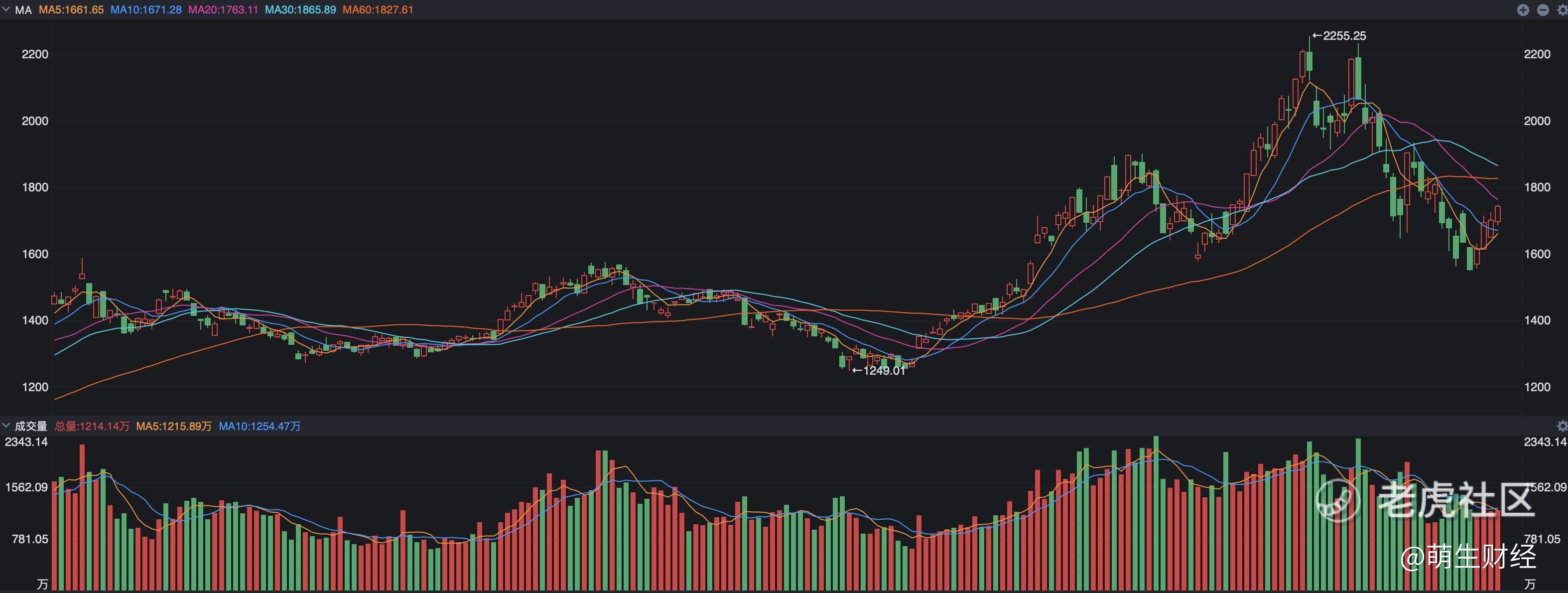Click the MA indicator label
This screenshot has height=593, width=1568.
(23, 10)
